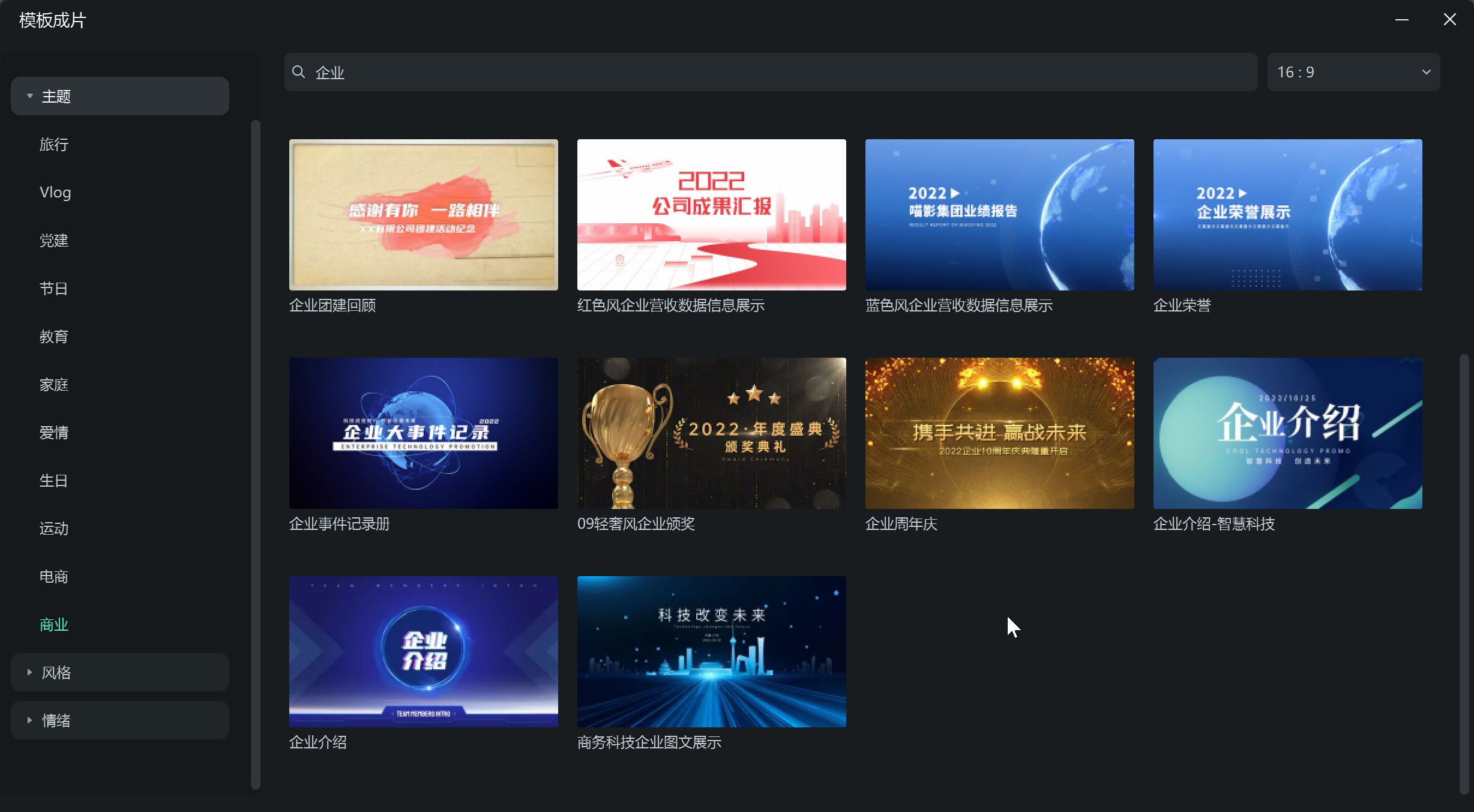Screen dimensions: 1474x812
Task: Open the 企业团建回顾 template
Action: 423,214
